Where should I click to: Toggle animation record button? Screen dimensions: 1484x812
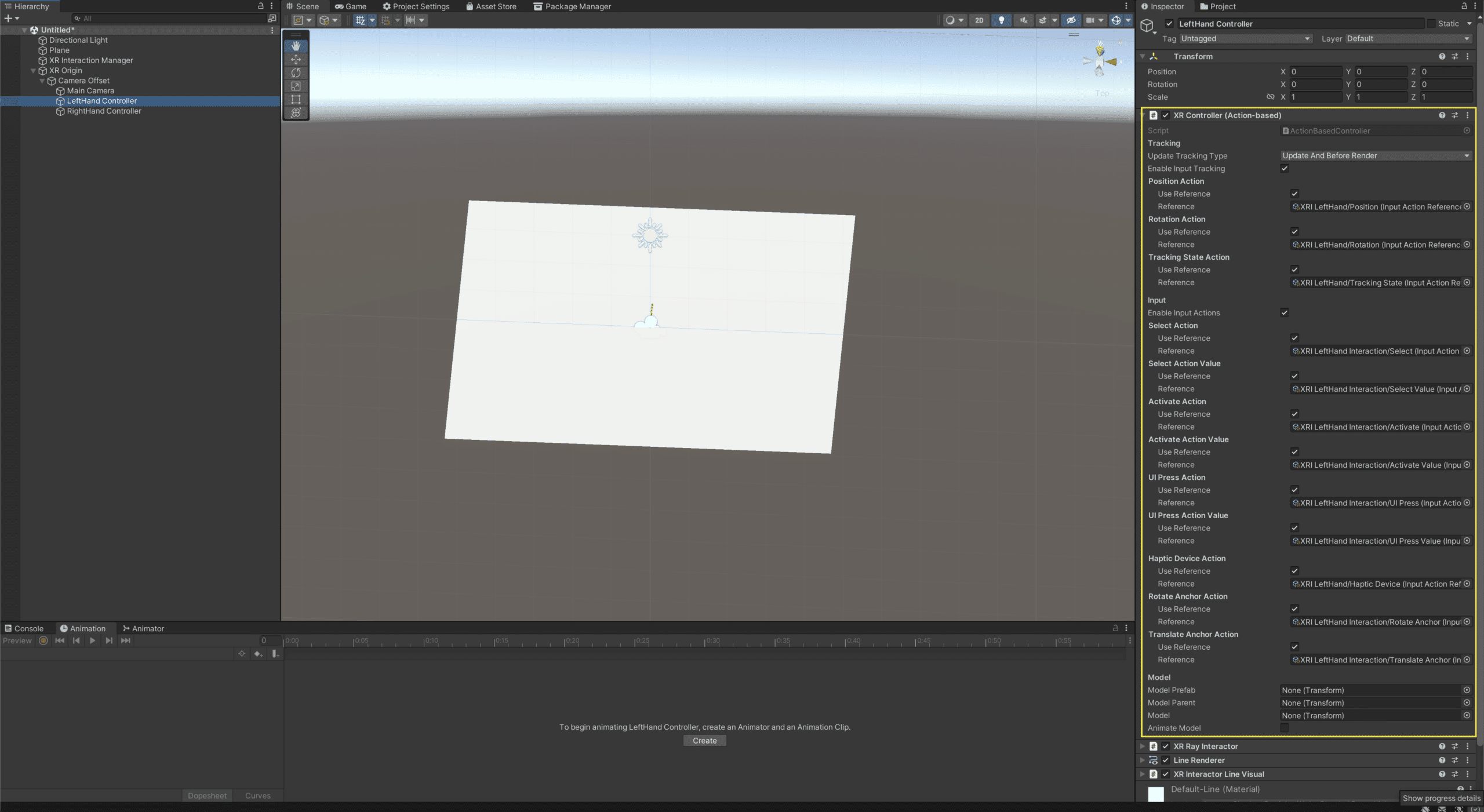point(43,640)
